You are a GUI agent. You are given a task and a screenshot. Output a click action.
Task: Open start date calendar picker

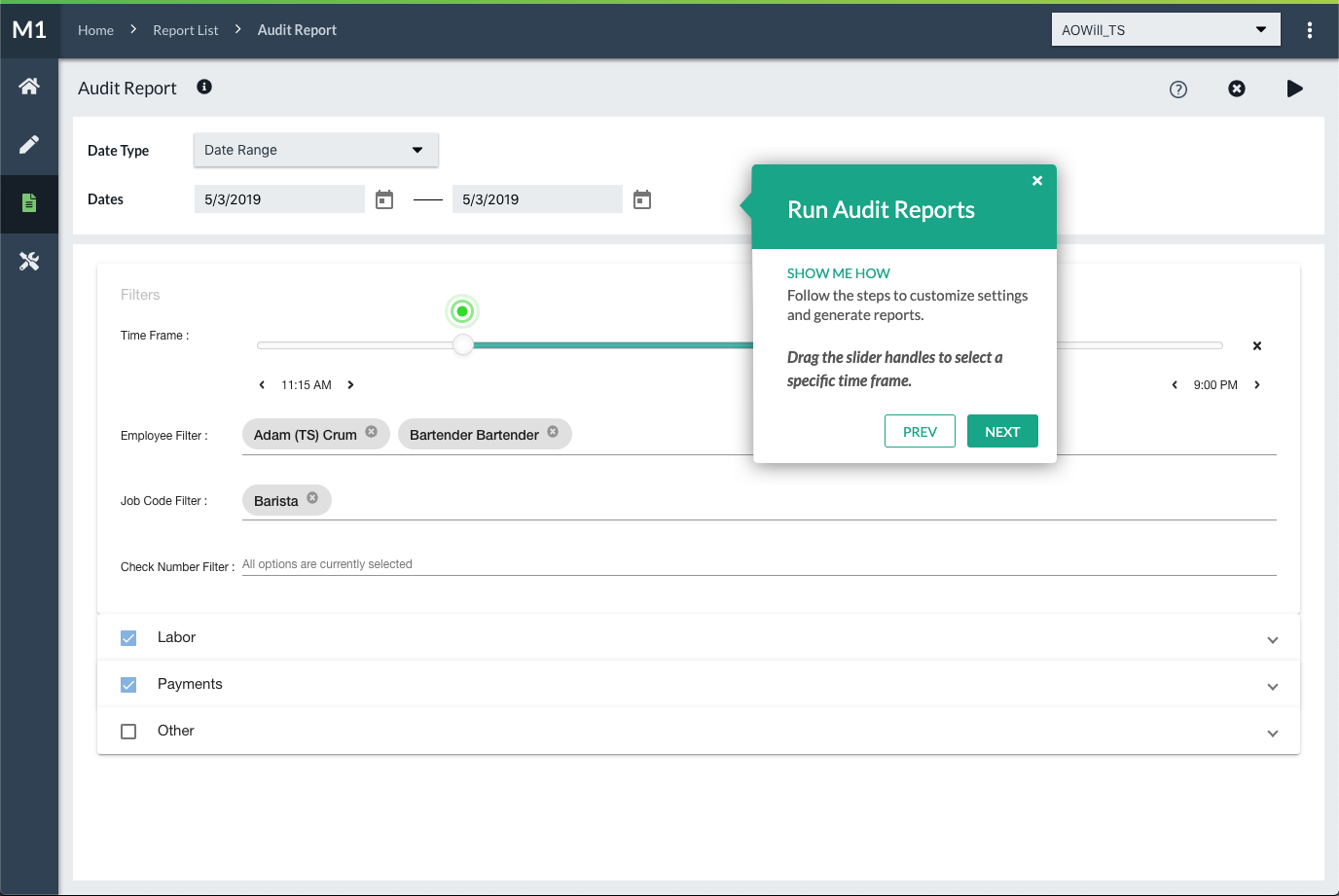click(x=384, y=199)
